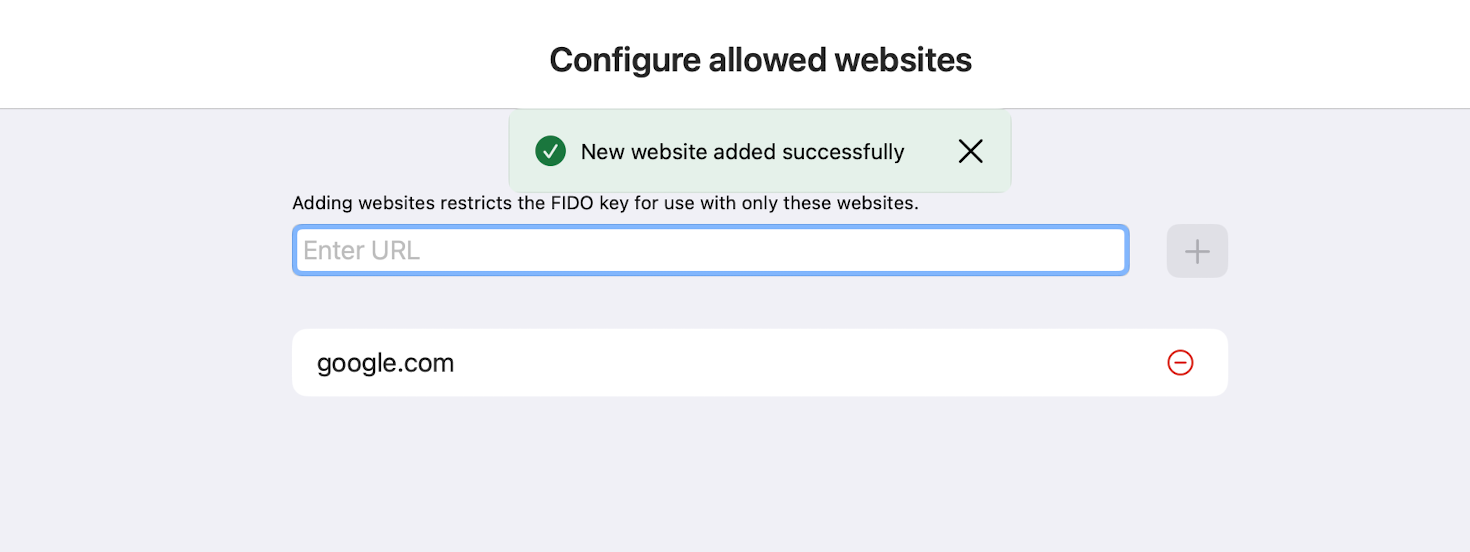
Task: Click the checkmark inside the notification
Action: tap(550, 151)
